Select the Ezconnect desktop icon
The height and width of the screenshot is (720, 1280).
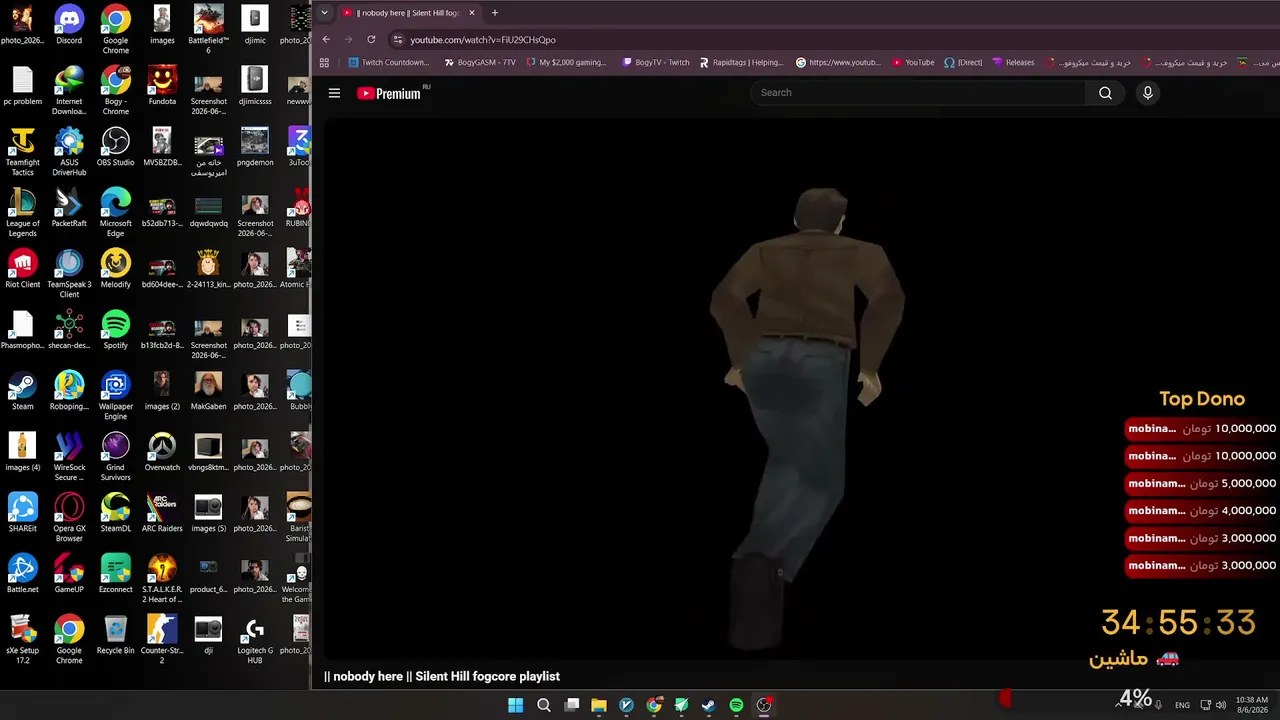coord(115,574)
